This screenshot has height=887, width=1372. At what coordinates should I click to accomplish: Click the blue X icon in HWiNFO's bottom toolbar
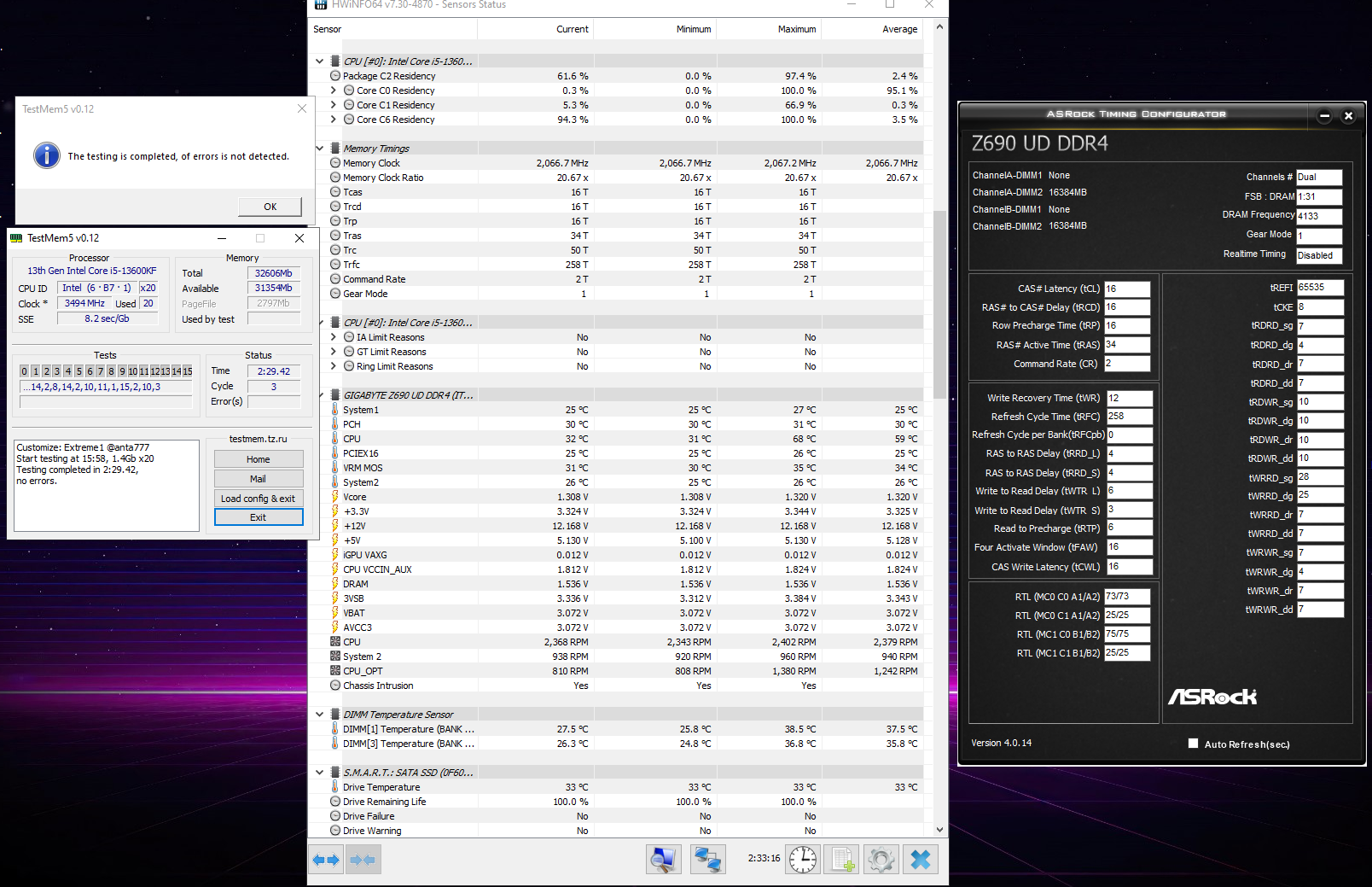[x=921, y=860]
